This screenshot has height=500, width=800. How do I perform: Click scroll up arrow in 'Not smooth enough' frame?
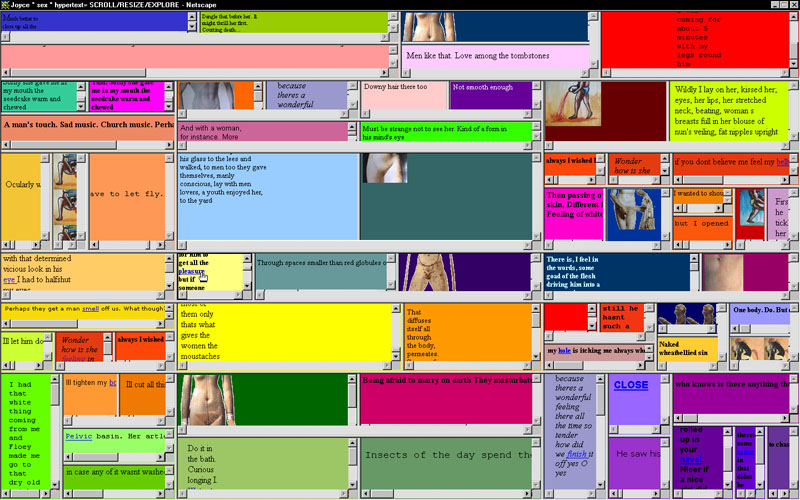(x=538, y=87)
